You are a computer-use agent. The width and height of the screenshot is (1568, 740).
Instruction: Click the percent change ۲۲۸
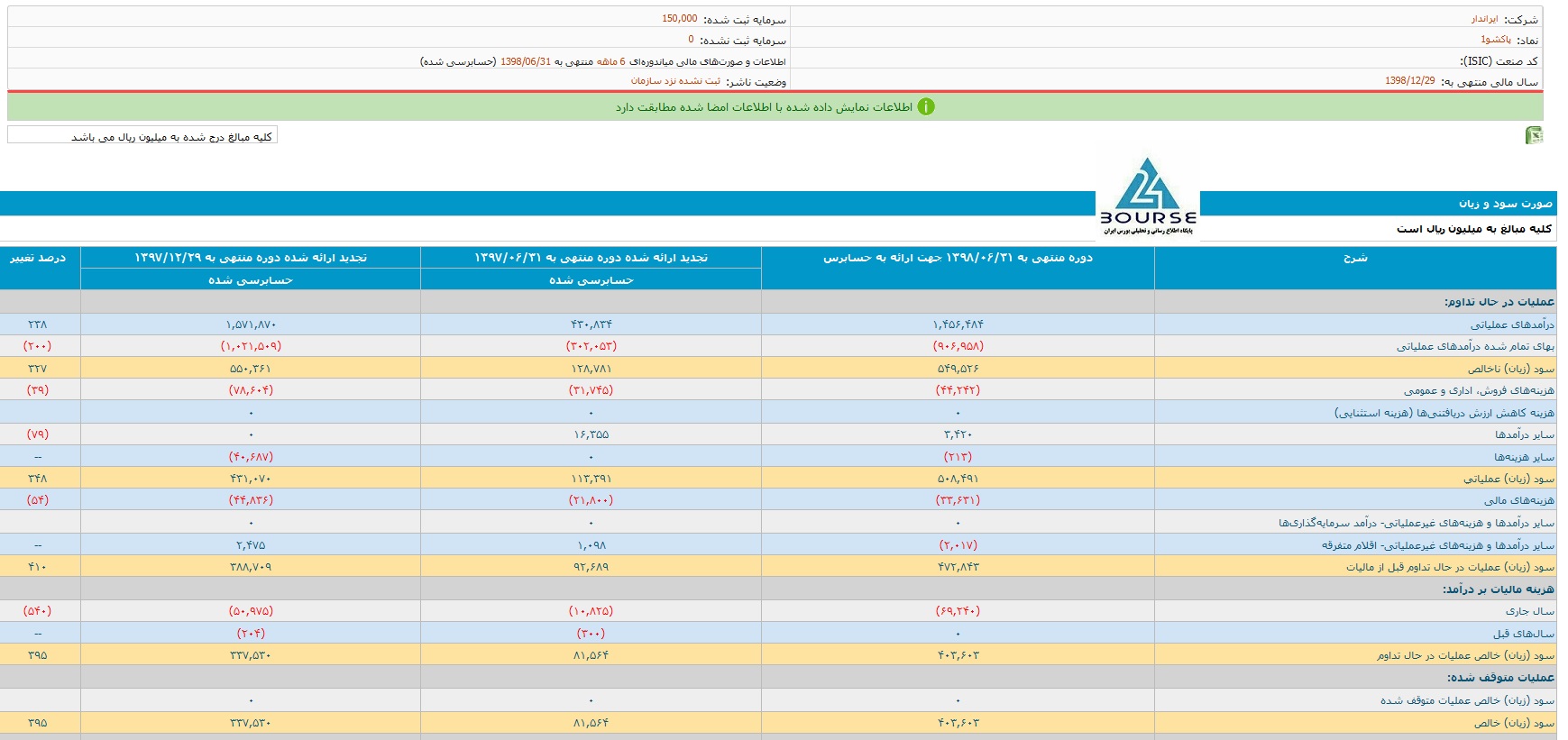[38, 324]
